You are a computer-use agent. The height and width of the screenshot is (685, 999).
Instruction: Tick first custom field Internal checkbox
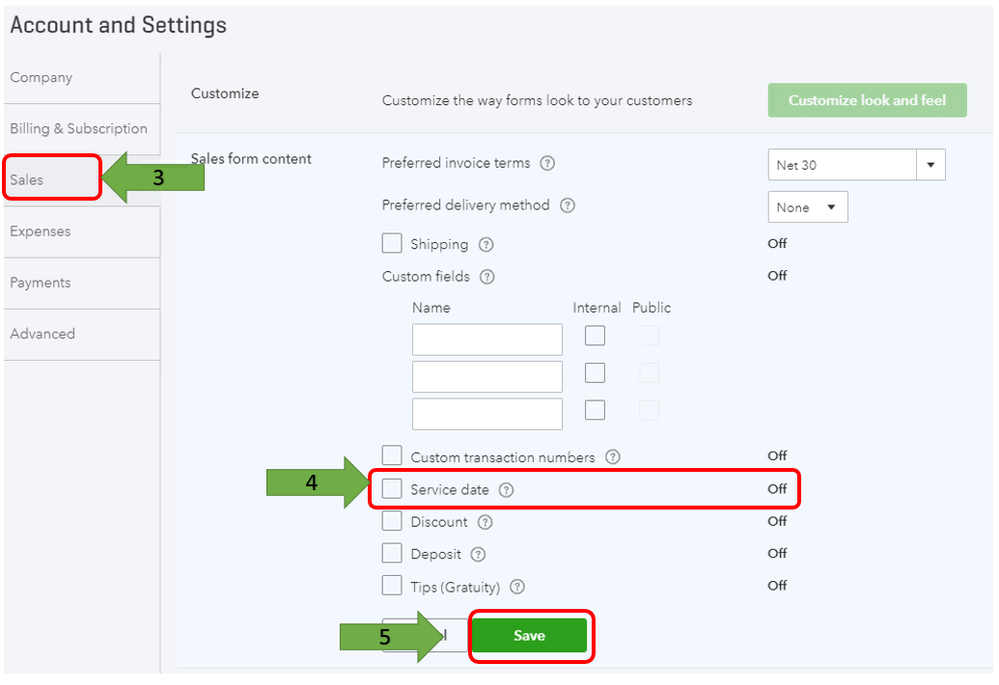point(595,336)
